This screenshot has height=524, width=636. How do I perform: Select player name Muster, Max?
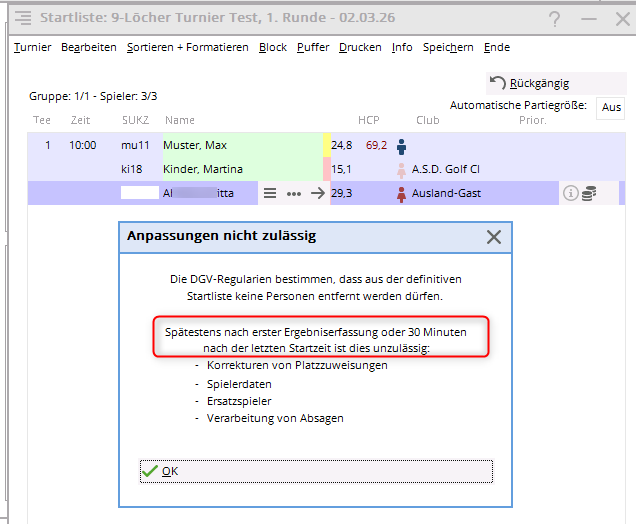(x=195, y=145)
